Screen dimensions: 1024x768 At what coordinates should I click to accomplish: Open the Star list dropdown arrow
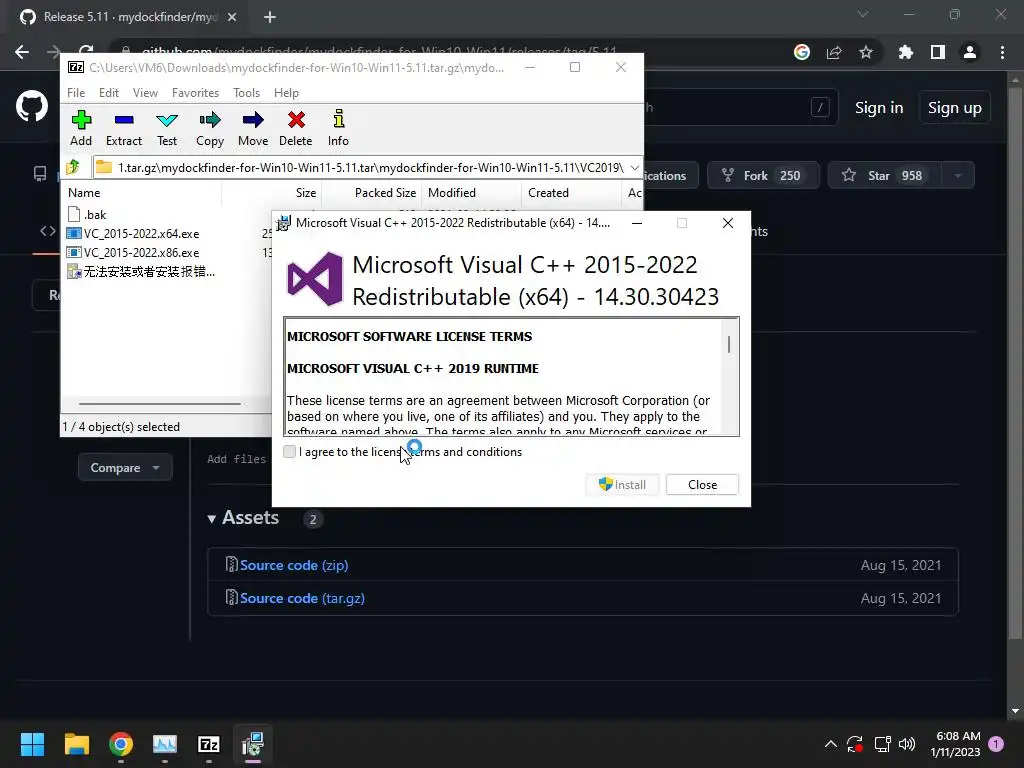point(957,175)
